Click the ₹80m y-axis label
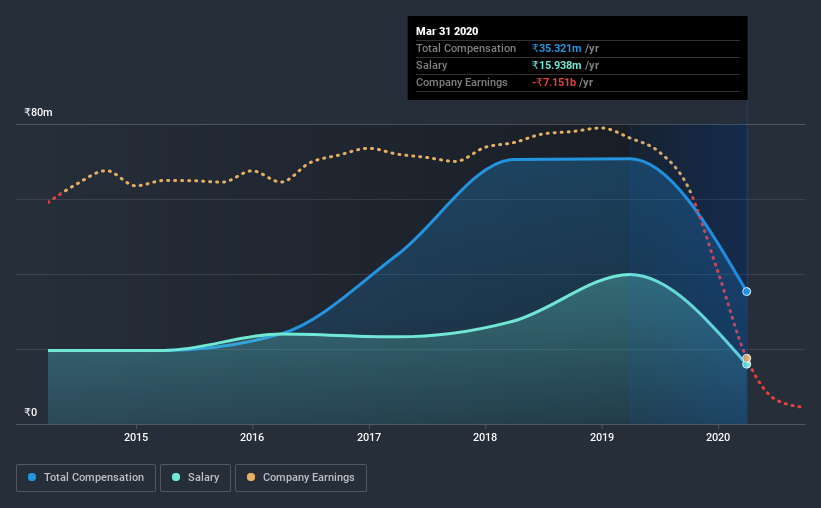 coord(38,113)
